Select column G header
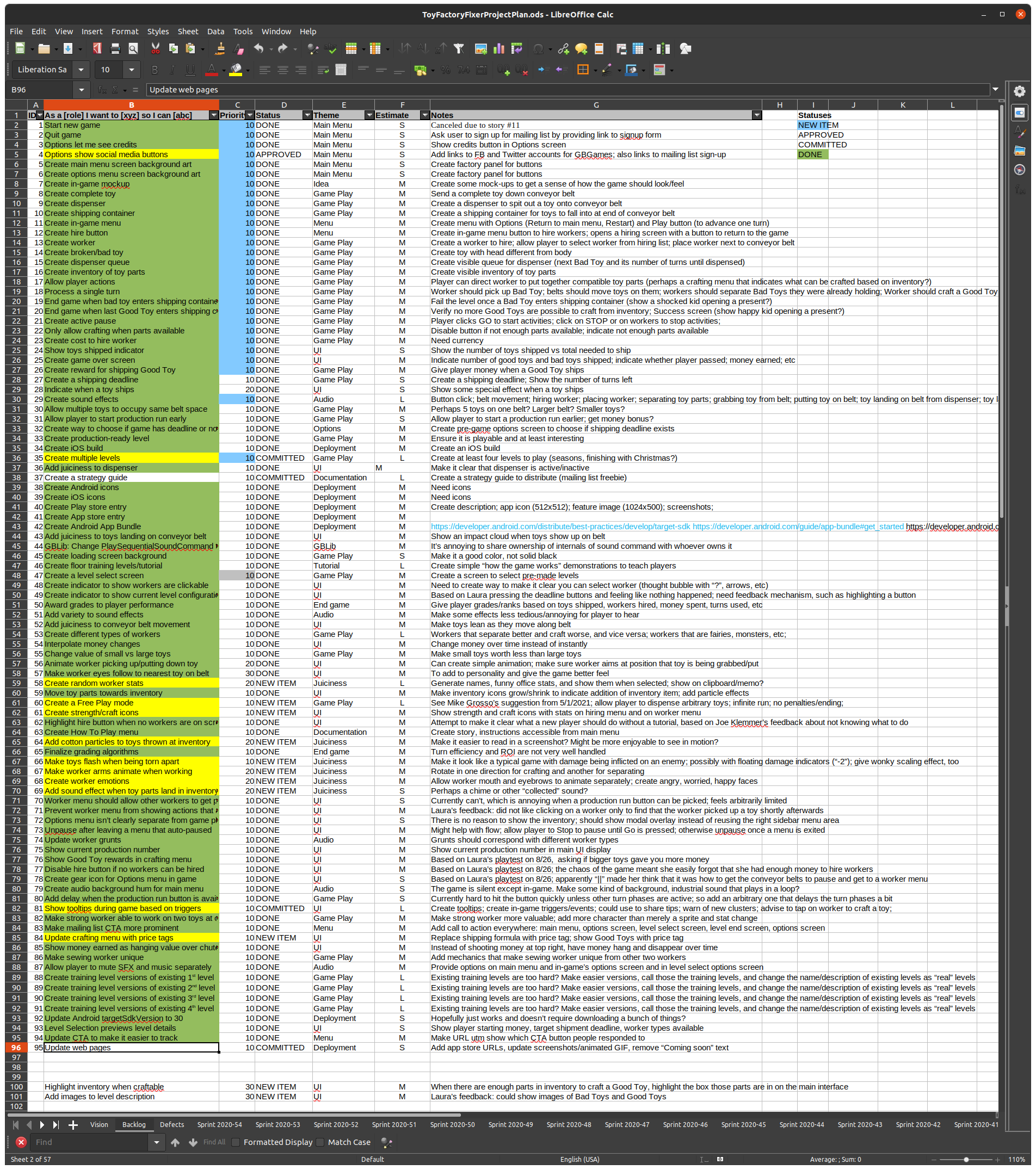 click(x=596, y=105)
